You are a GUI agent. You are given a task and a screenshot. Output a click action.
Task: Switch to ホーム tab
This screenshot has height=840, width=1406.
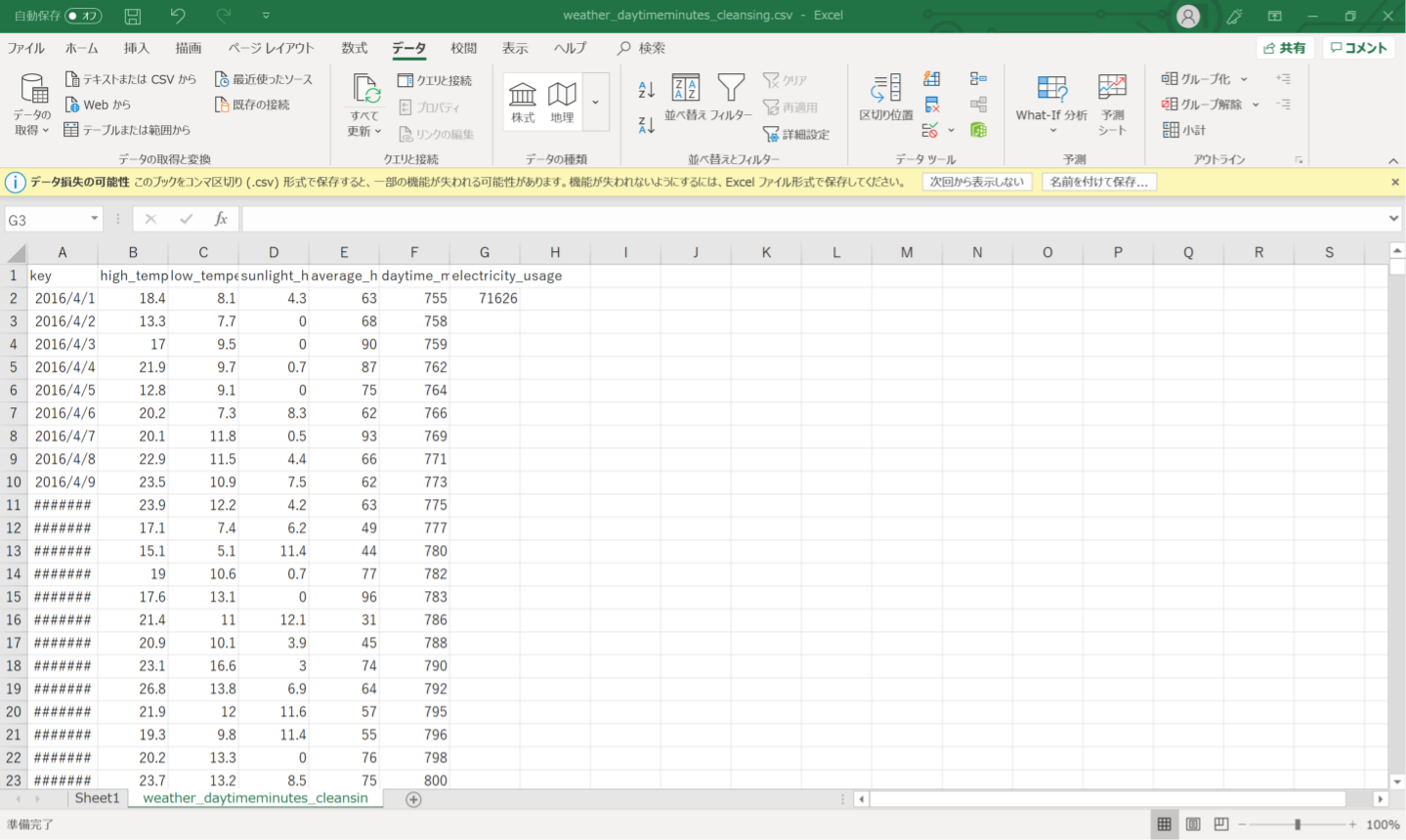[x=82, y=48]
